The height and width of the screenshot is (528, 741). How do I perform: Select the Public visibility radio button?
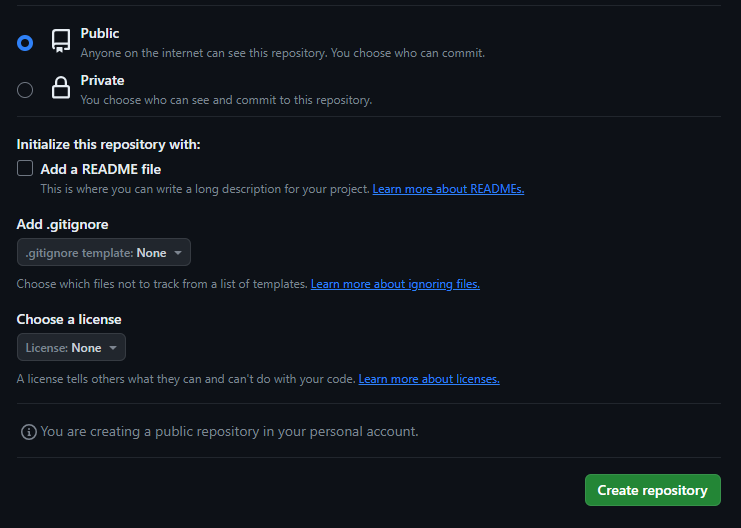25,43
